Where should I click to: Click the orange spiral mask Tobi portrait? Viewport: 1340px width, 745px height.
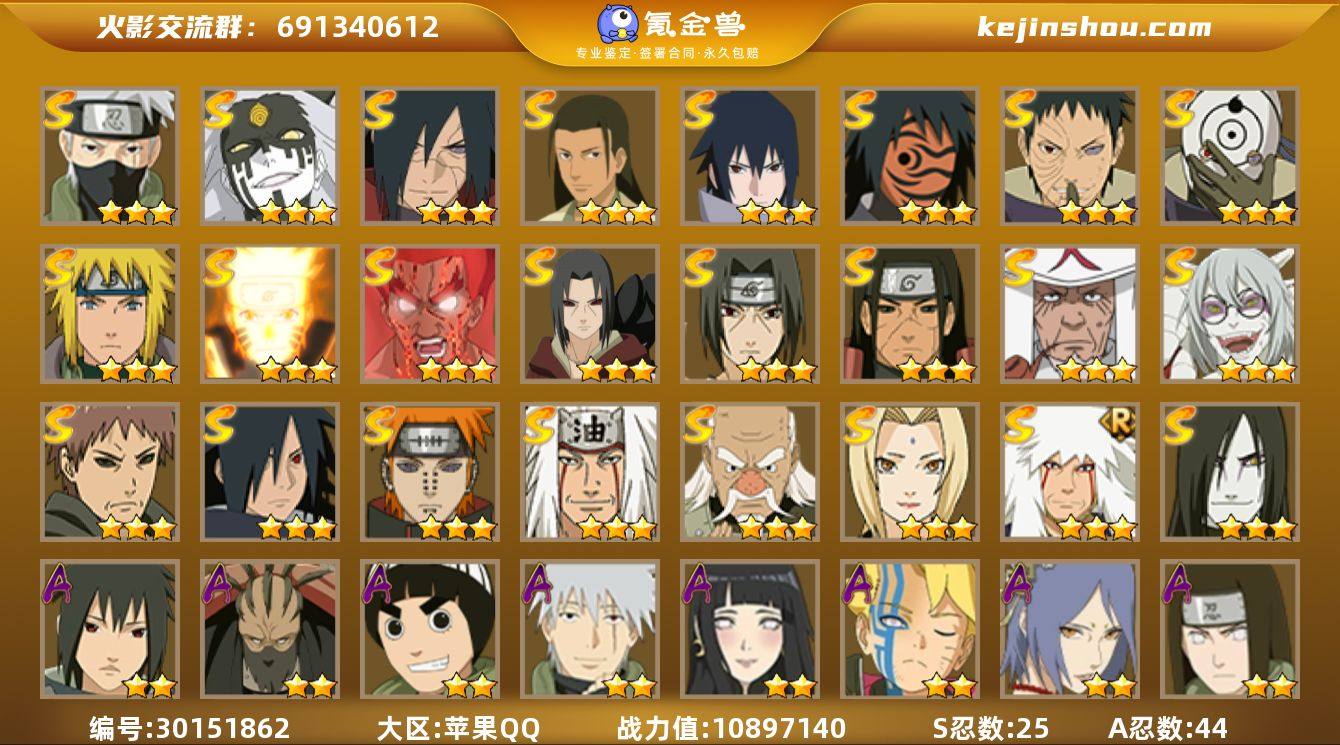point(910,156)
